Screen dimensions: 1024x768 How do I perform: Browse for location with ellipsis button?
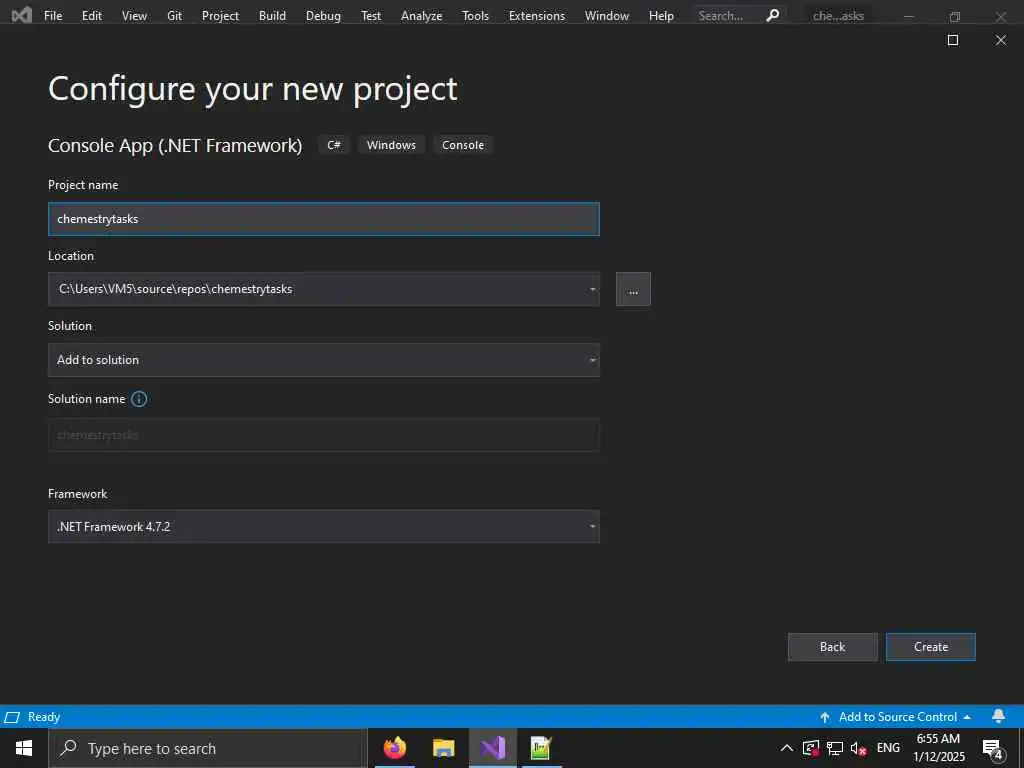point(633,289)
